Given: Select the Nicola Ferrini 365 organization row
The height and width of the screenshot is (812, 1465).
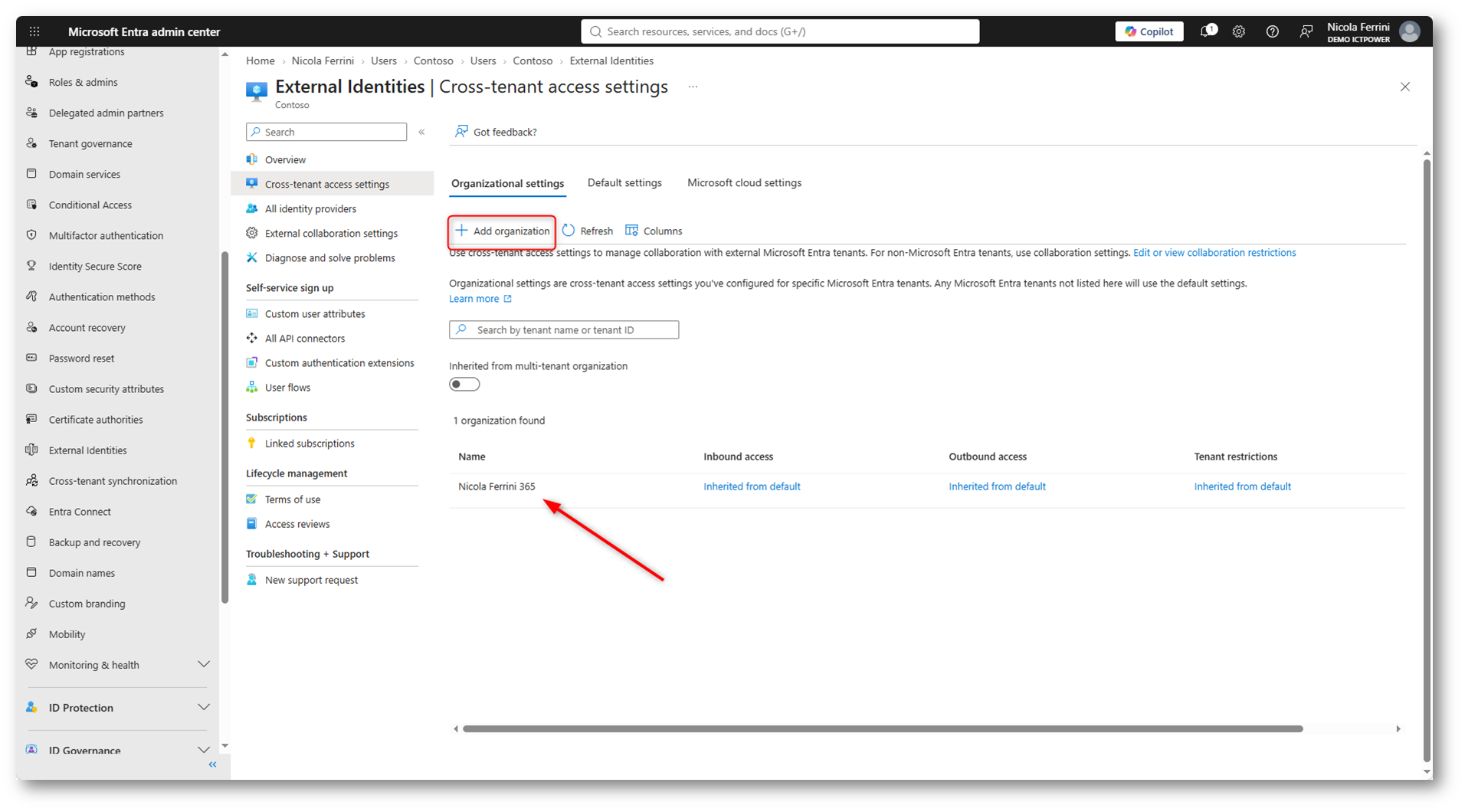Looking at the screenshot, I should (927, 486).
